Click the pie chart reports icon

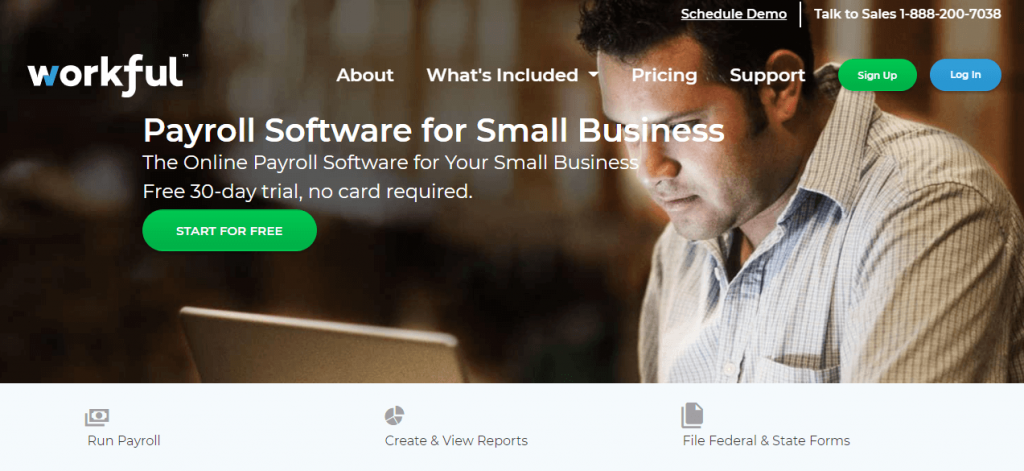pyautogui.click(x=394, y=415)
